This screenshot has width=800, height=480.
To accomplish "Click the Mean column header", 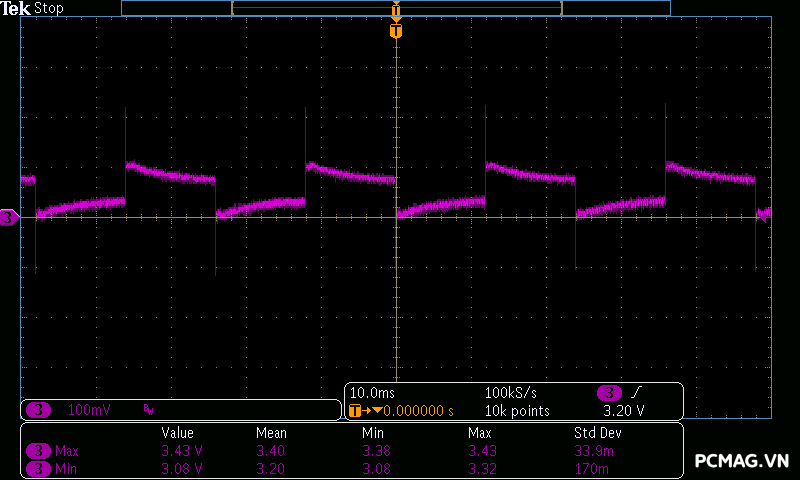I will click(271, 433).
